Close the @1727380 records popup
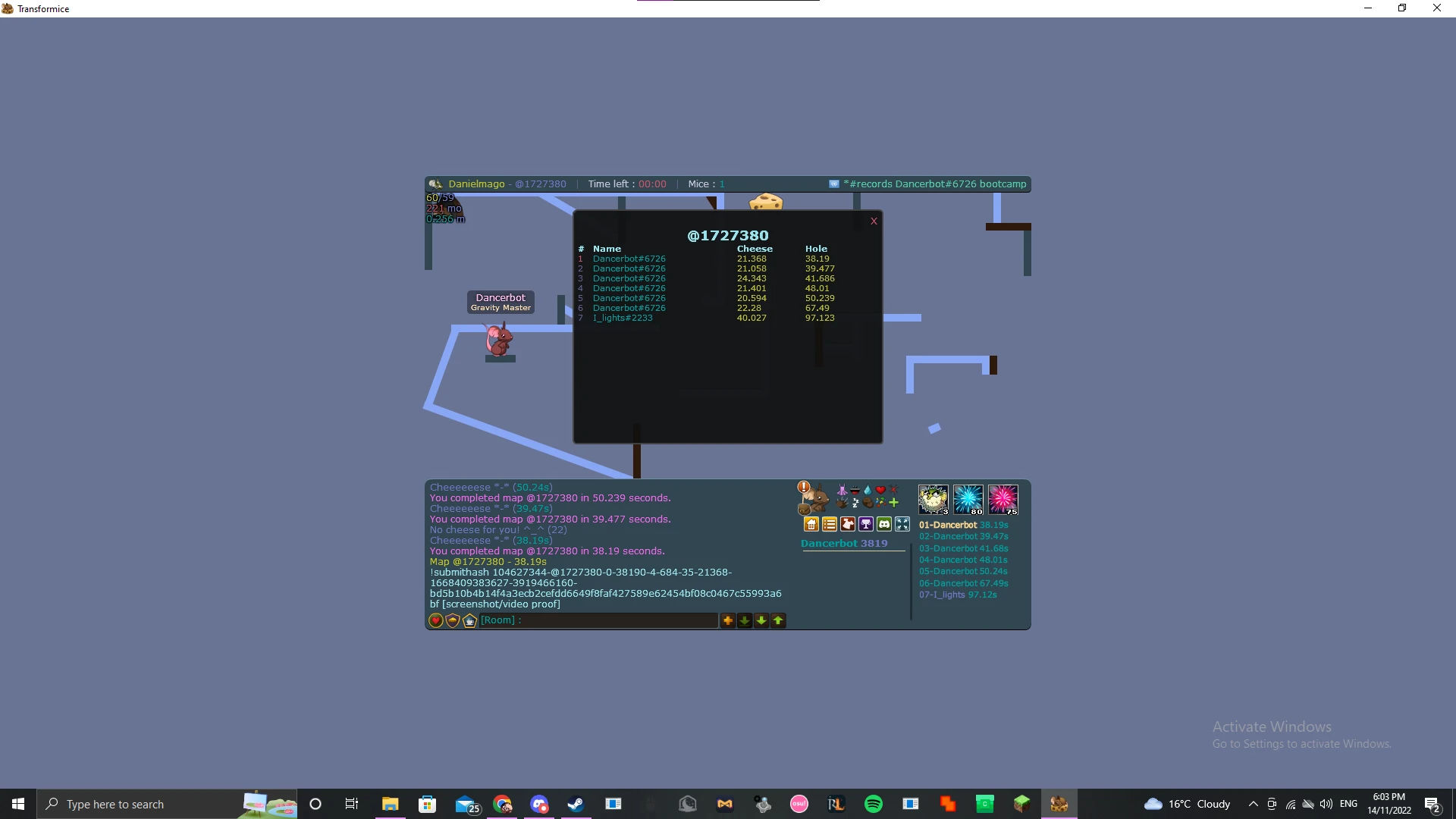This screenshot has height=819, width=1456. point(874,221)
